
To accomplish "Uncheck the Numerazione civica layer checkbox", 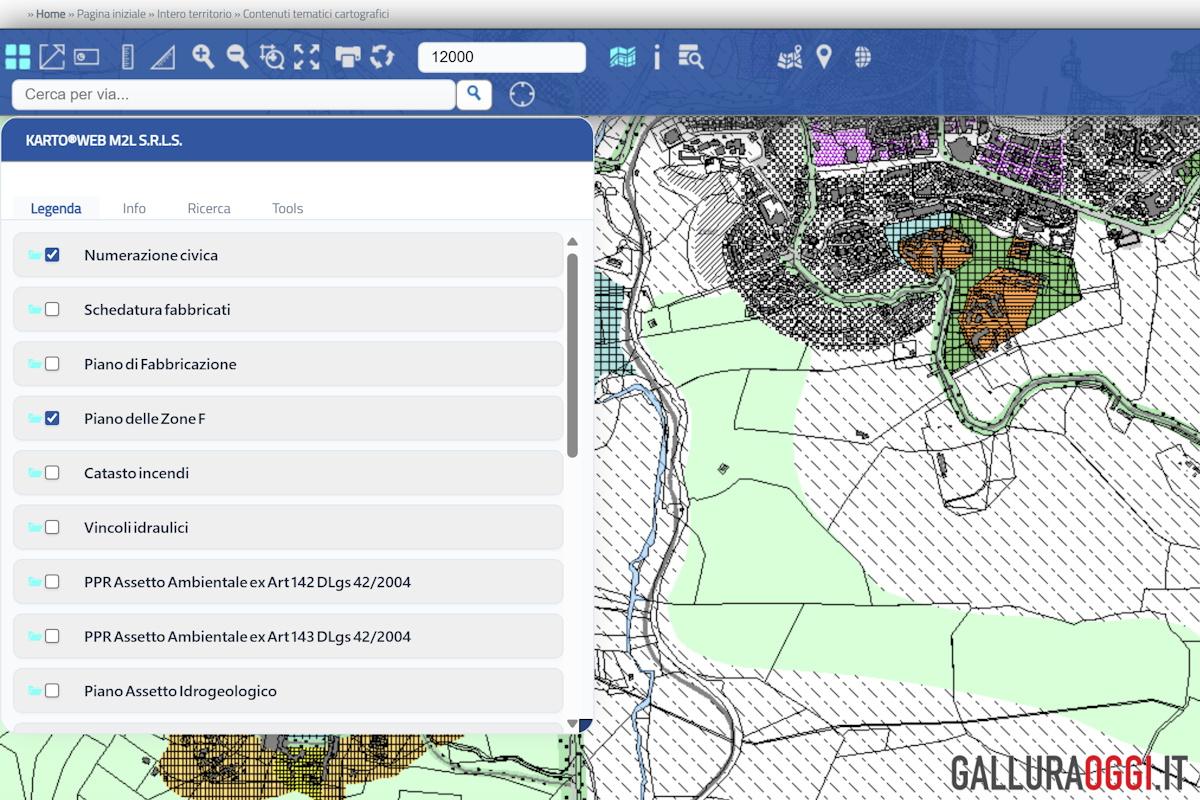I will [x=52, y=255].
